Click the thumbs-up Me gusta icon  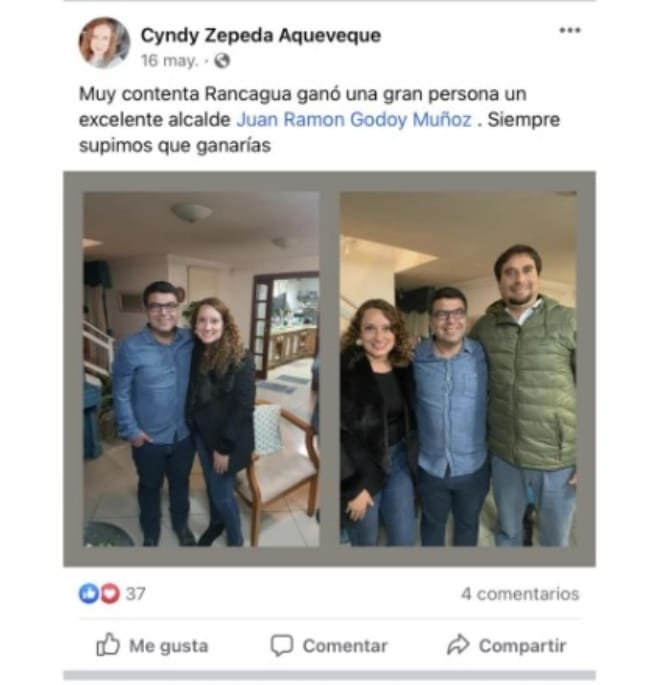click(107, 645)
